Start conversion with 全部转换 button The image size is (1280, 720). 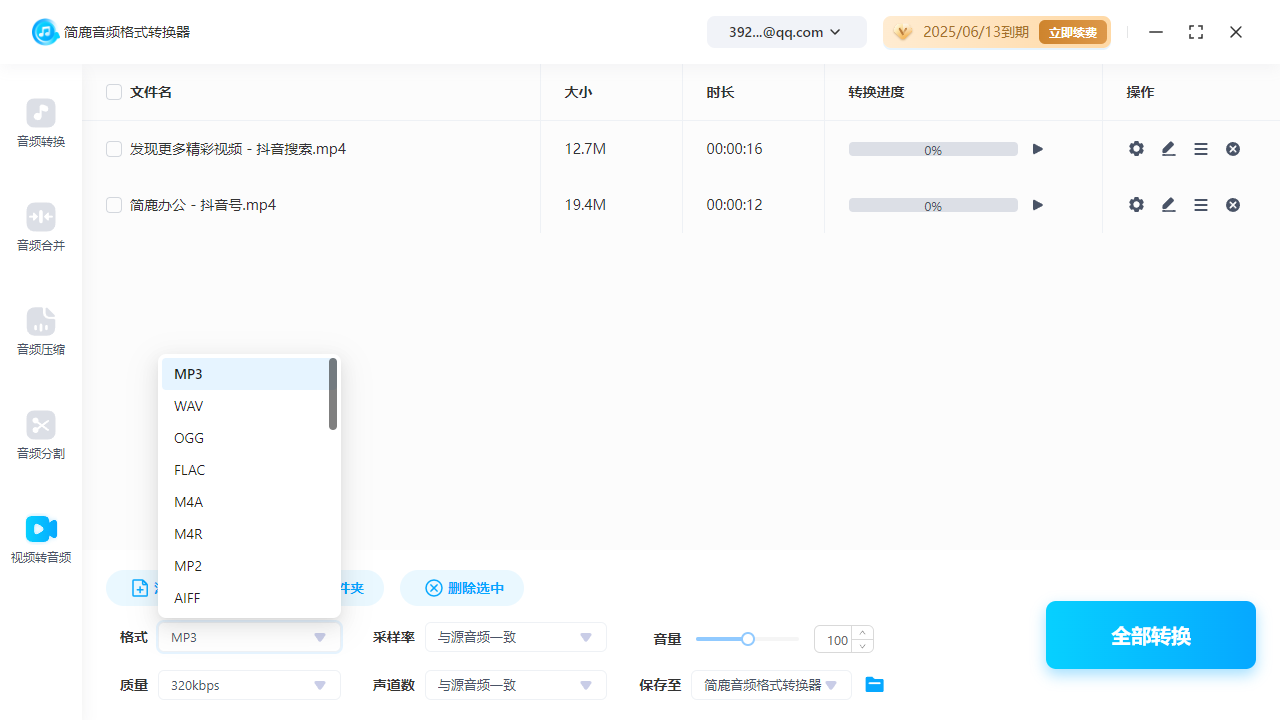click(x=1150, y=635)
